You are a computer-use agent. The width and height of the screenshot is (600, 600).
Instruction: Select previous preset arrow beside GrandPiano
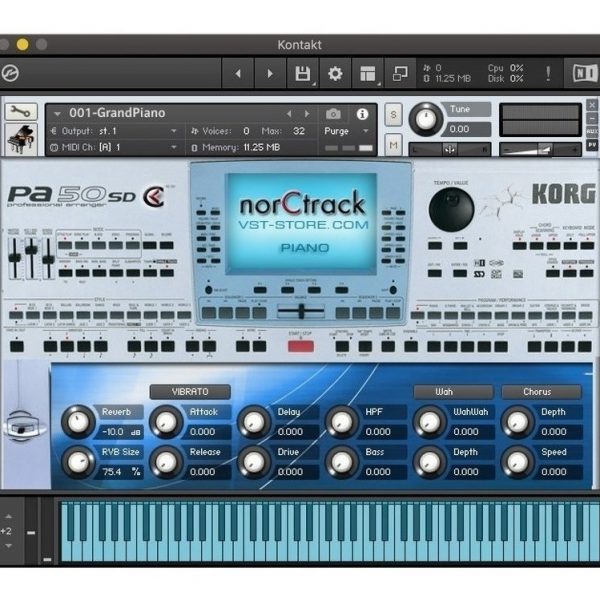(289, 114)
